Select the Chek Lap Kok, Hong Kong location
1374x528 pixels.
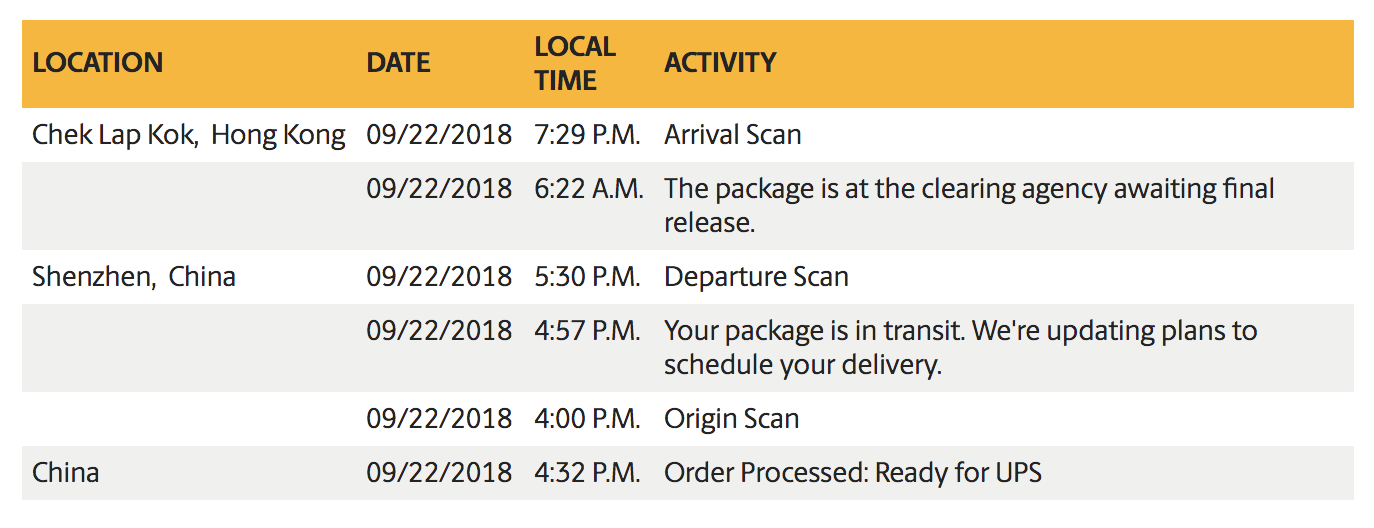(189, 134)
